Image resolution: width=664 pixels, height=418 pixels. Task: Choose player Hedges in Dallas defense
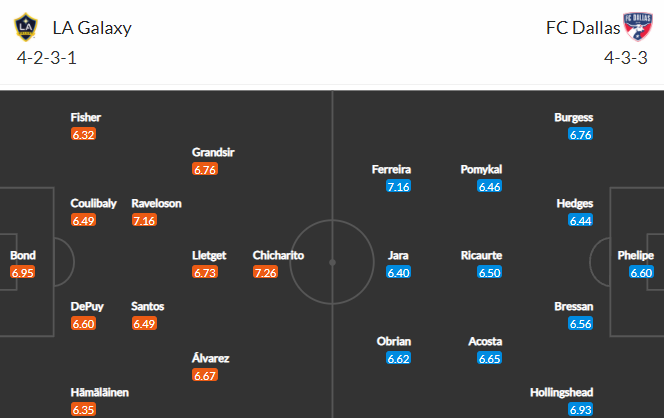point(575,203)
